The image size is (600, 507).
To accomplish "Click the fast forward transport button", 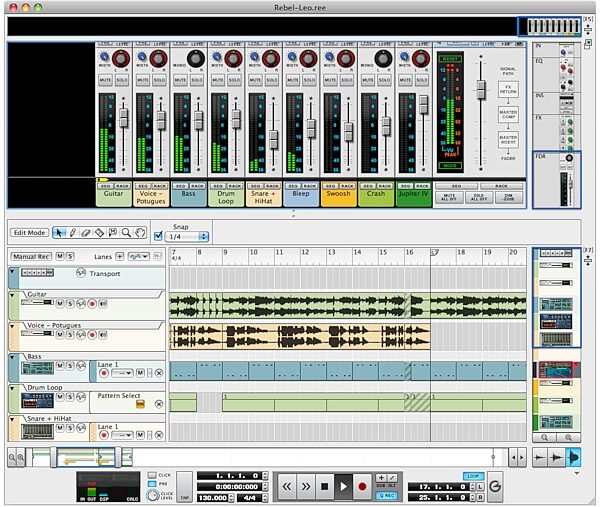I will click(x=305, y=487).
